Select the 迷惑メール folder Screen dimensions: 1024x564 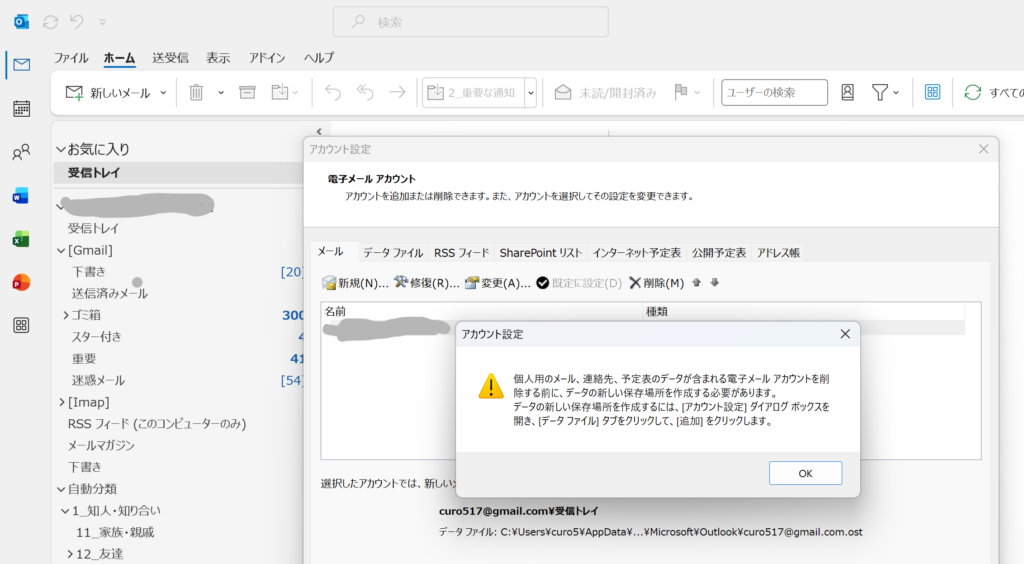tap(98, 381)
